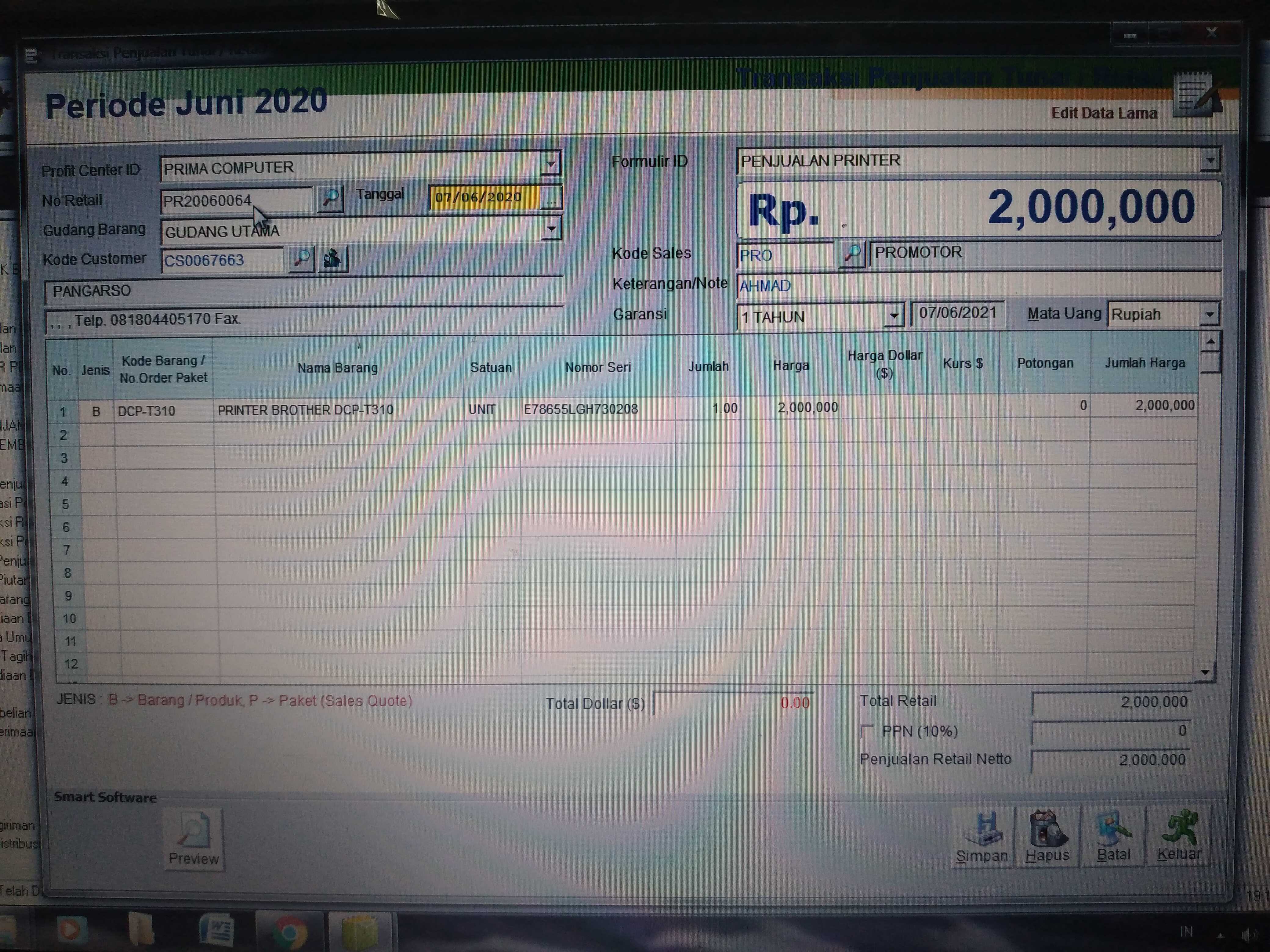Open the Garansi 1 TAHUN dropdown

point(893,315)
